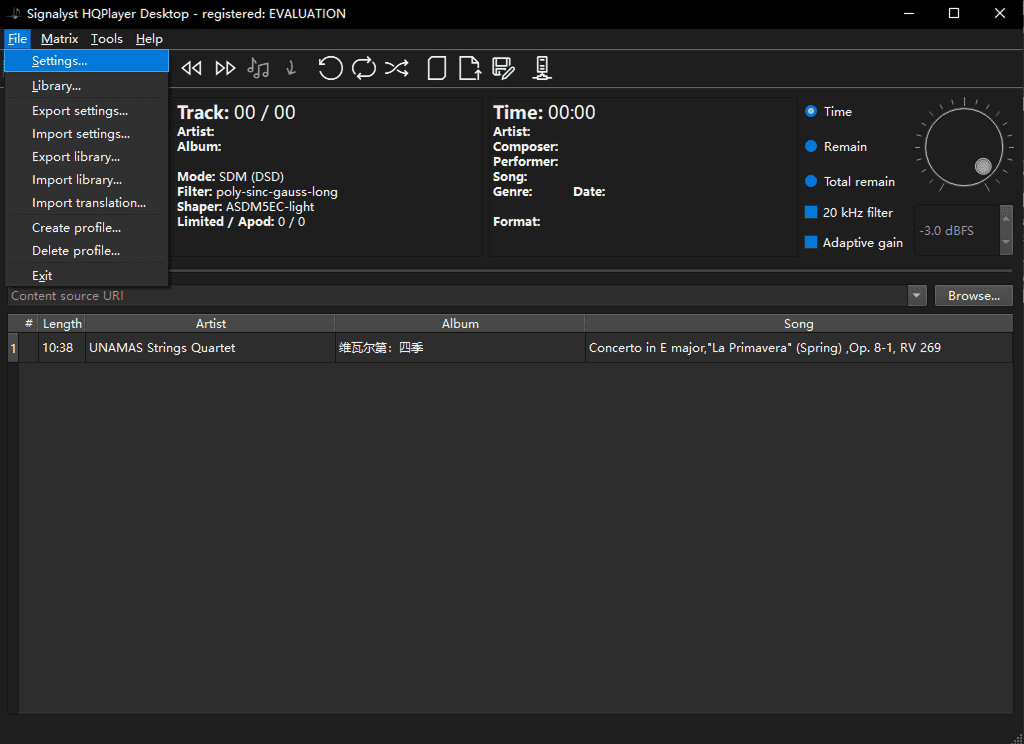Screen dimensions: 1024x744
Task: Select the Total remain radio button
Action: pyautogui.click(x=811, y=182)
